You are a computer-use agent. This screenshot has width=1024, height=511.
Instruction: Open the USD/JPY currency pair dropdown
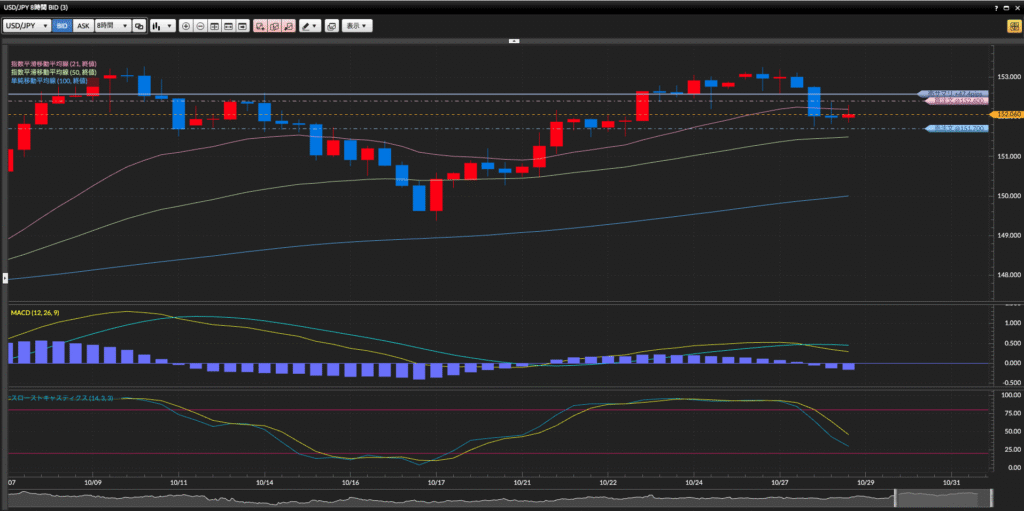[x=27, y=26]
